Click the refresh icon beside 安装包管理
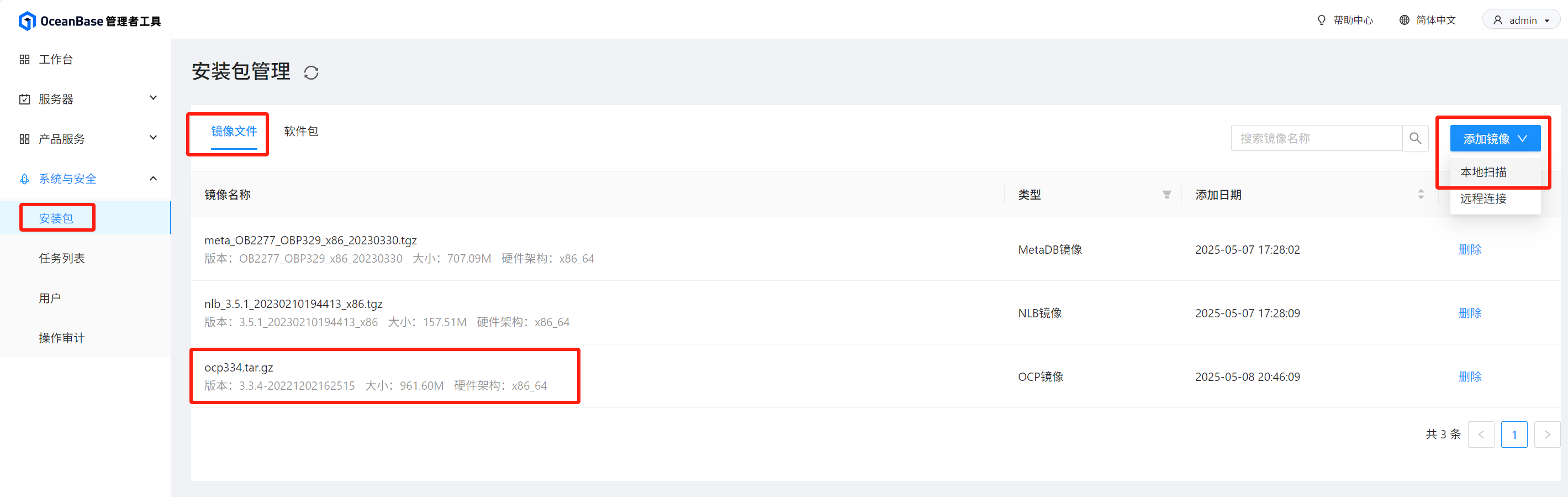Viewport: 1568px width, 497px height. [311, 72]
